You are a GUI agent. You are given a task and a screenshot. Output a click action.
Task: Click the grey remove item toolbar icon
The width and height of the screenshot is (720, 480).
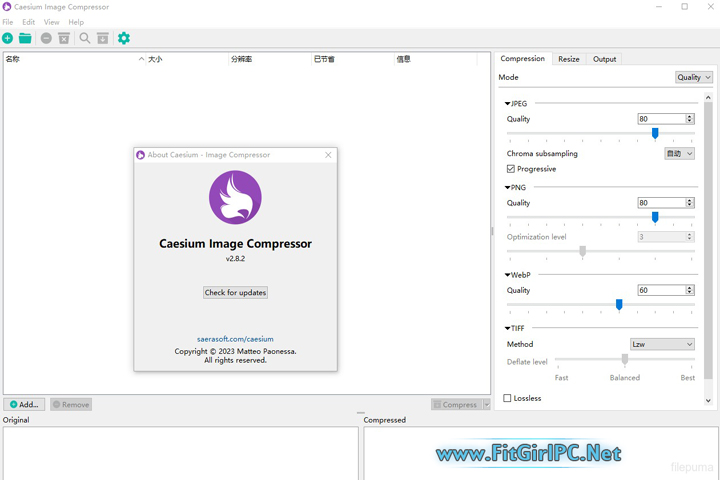(46, 38)
